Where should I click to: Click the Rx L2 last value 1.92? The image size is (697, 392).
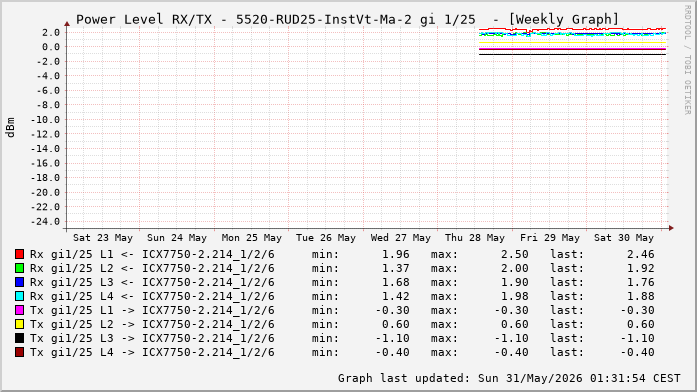click(641, 268)
